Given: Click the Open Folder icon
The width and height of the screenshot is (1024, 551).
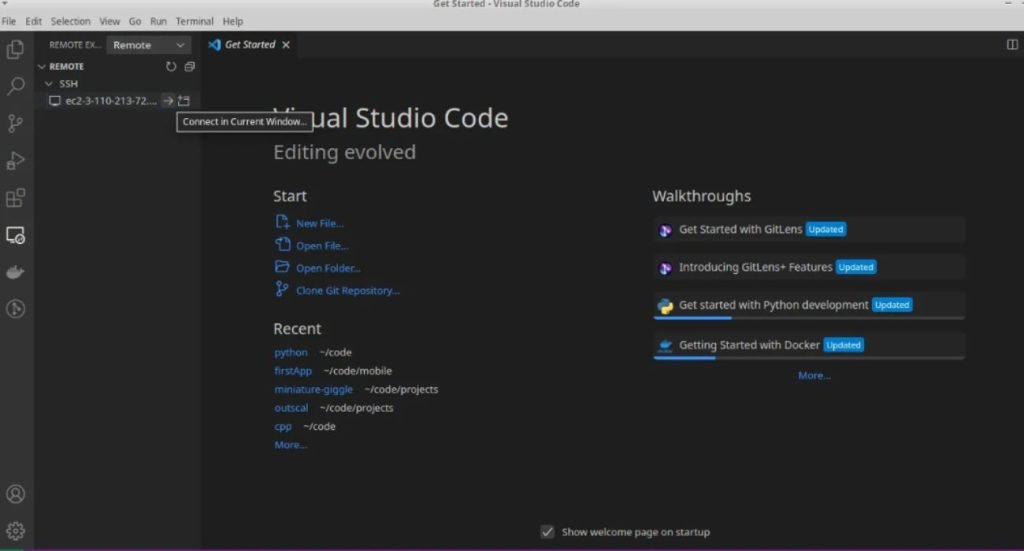Looking at the screenshot, I should pos(282,266).
